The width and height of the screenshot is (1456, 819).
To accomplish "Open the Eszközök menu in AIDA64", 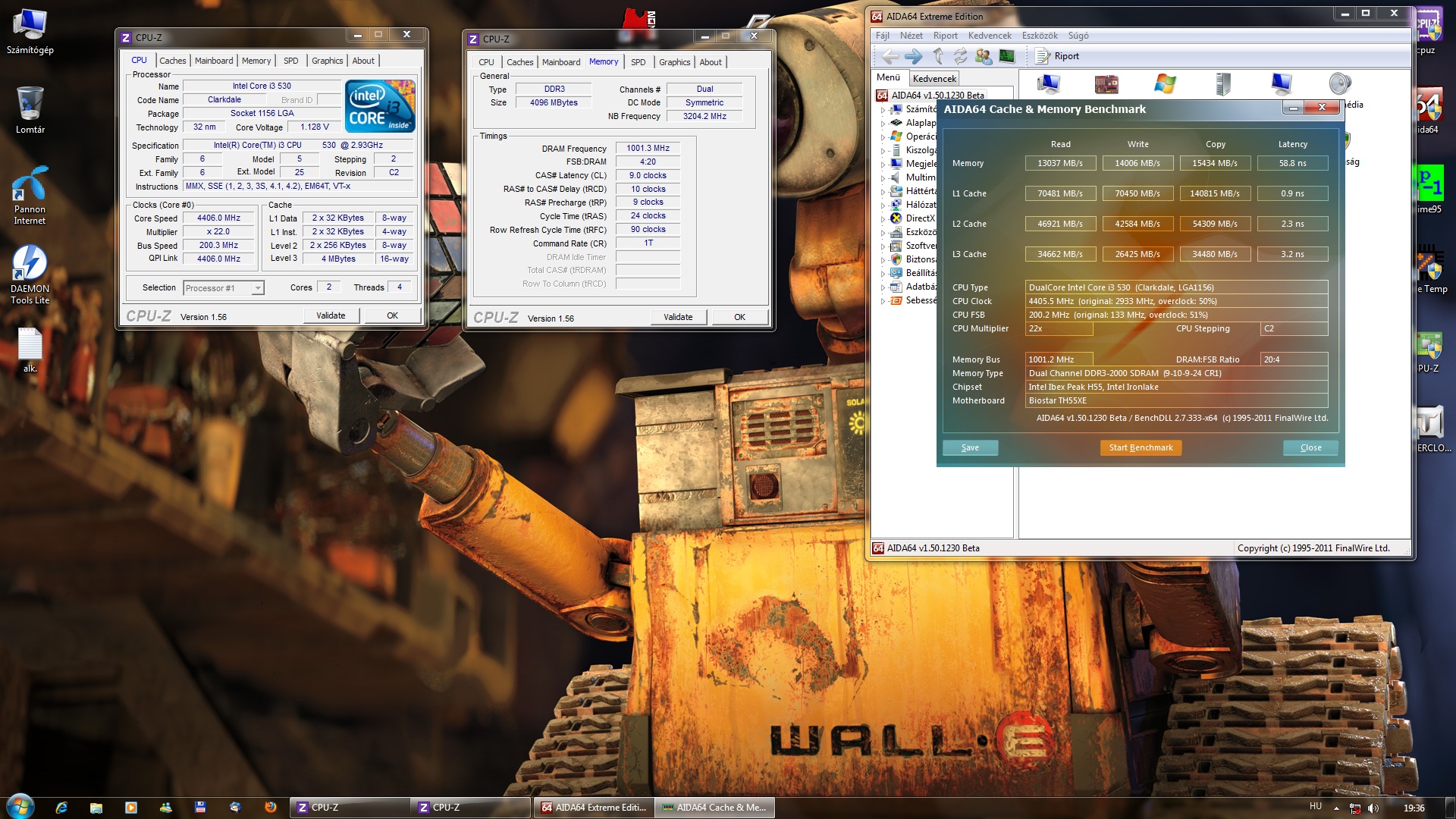I will tap(1040, 36).
